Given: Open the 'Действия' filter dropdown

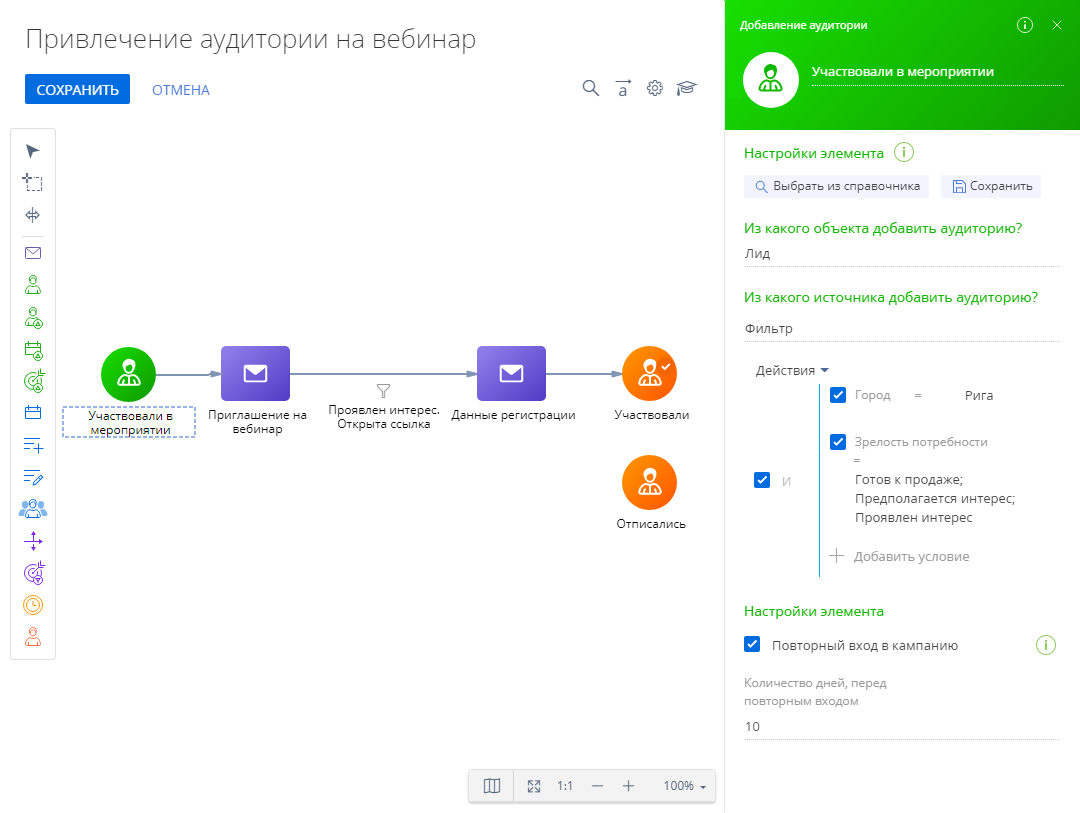Looking at the screenshot, I should tap(792, 371).
